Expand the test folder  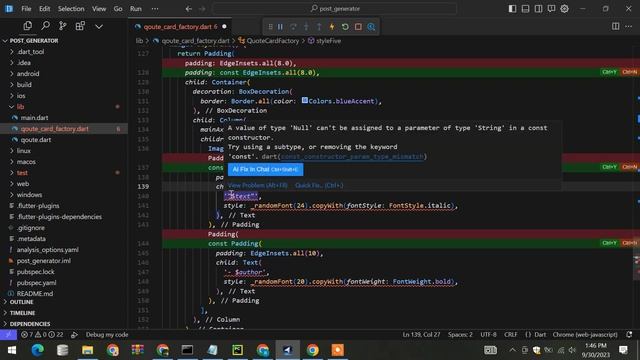[x=22, y=173]
